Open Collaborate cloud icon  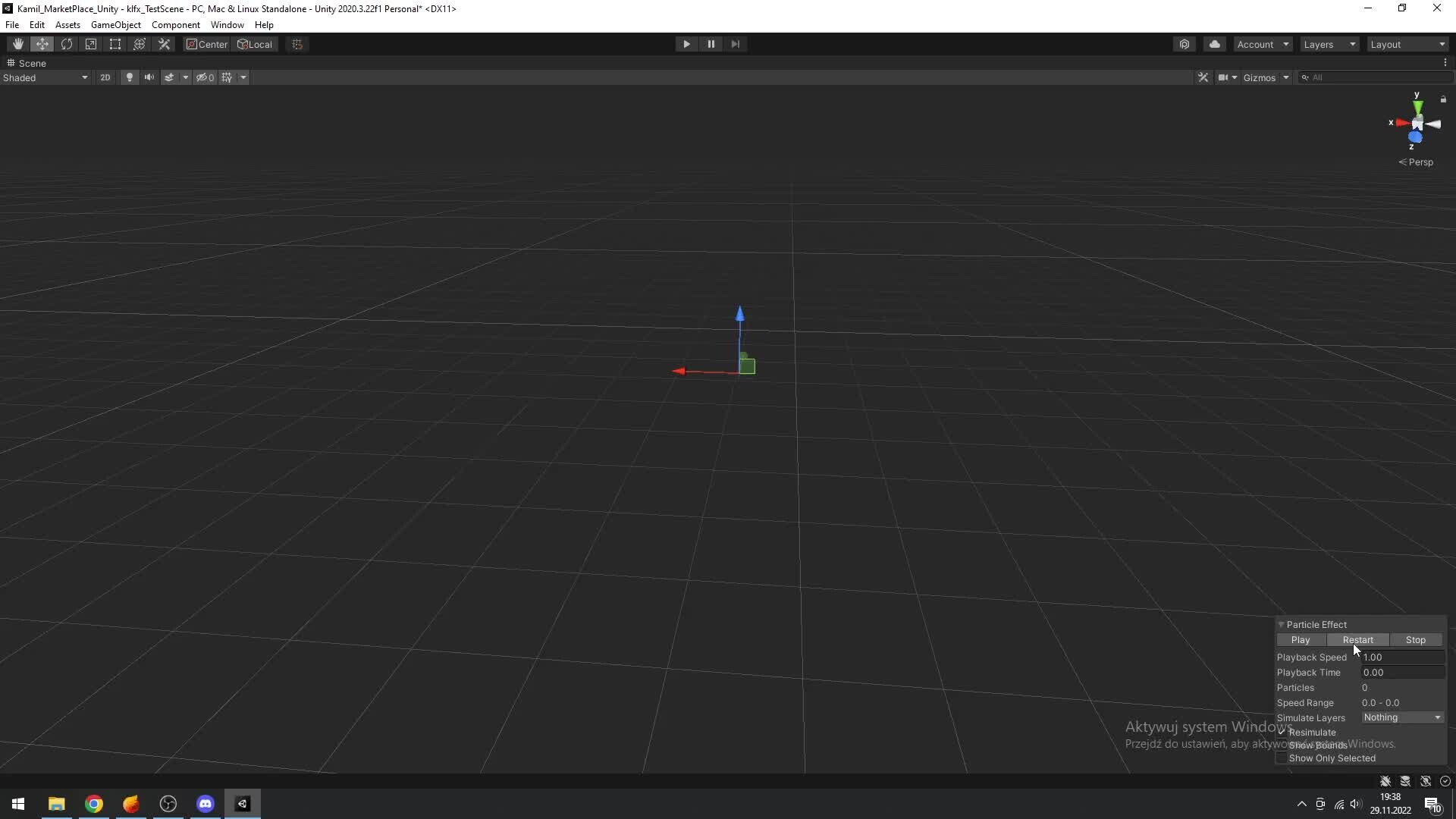1215,44
